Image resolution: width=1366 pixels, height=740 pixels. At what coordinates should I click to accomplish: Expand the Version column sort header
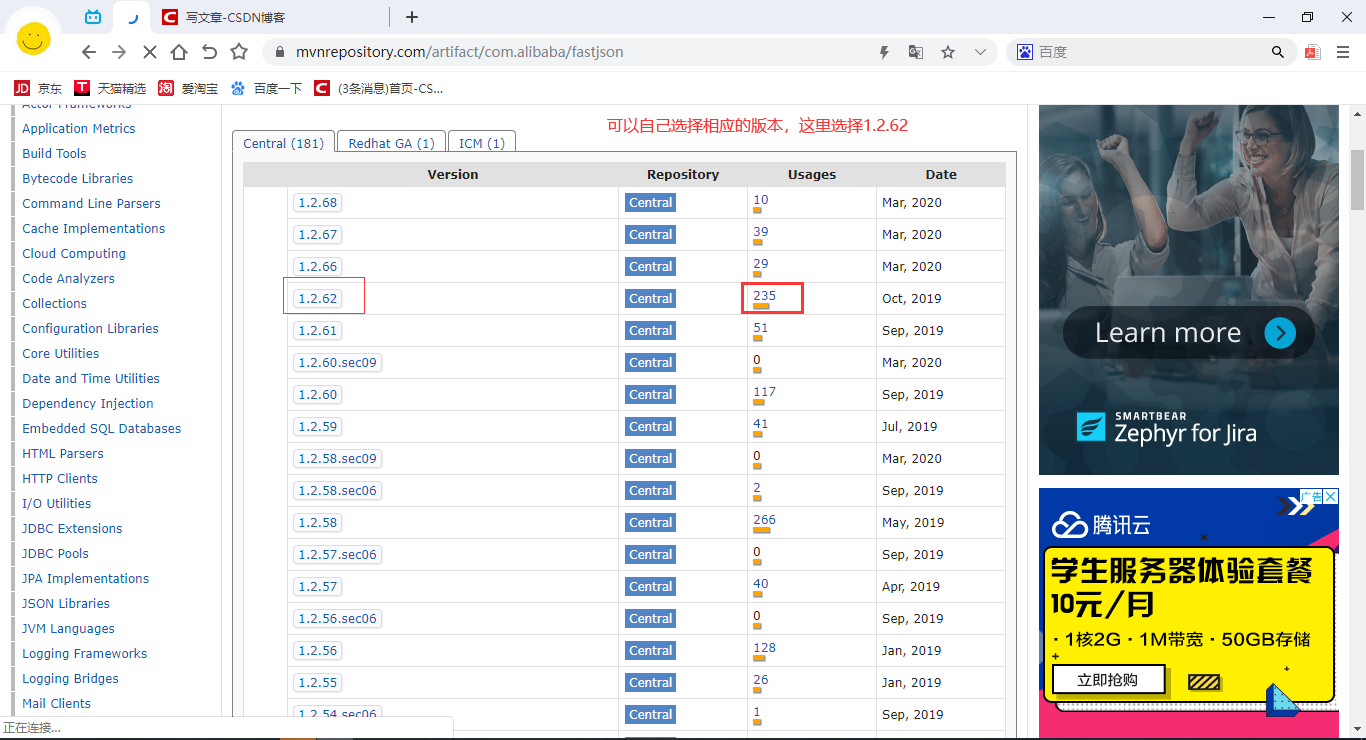click(x=453, y=174)
